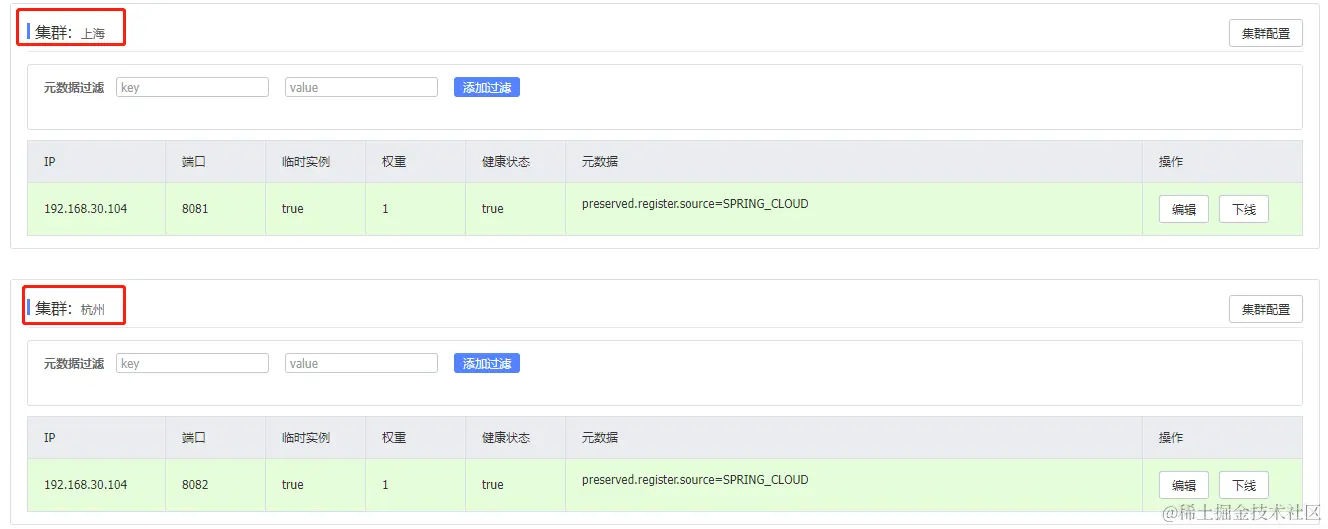Select port value 8081
The image size is (1328, 529).
pos(195,209)
